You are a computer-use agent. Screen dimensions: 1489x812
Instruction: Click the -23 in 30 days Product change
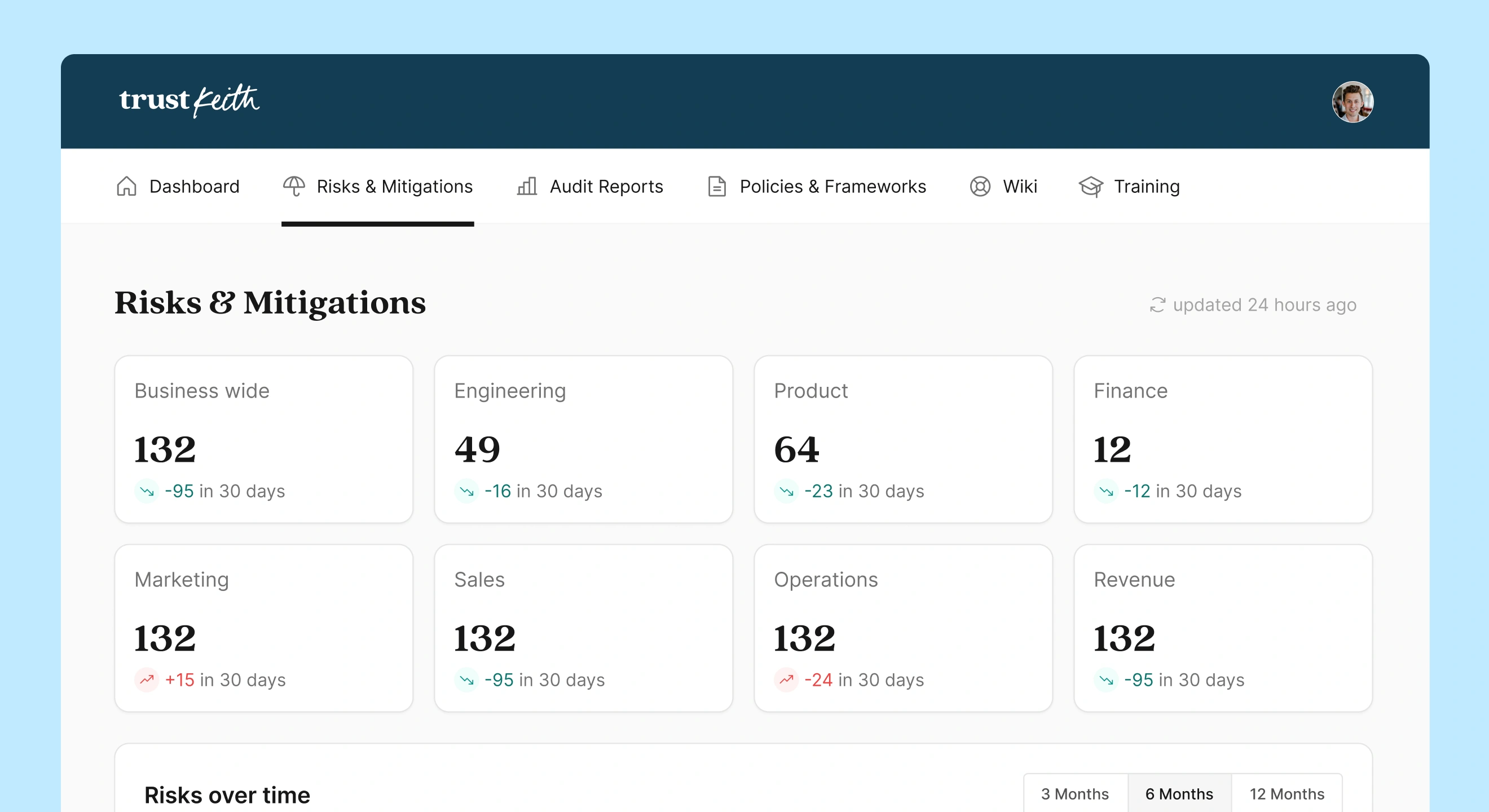tap(864, 491)
